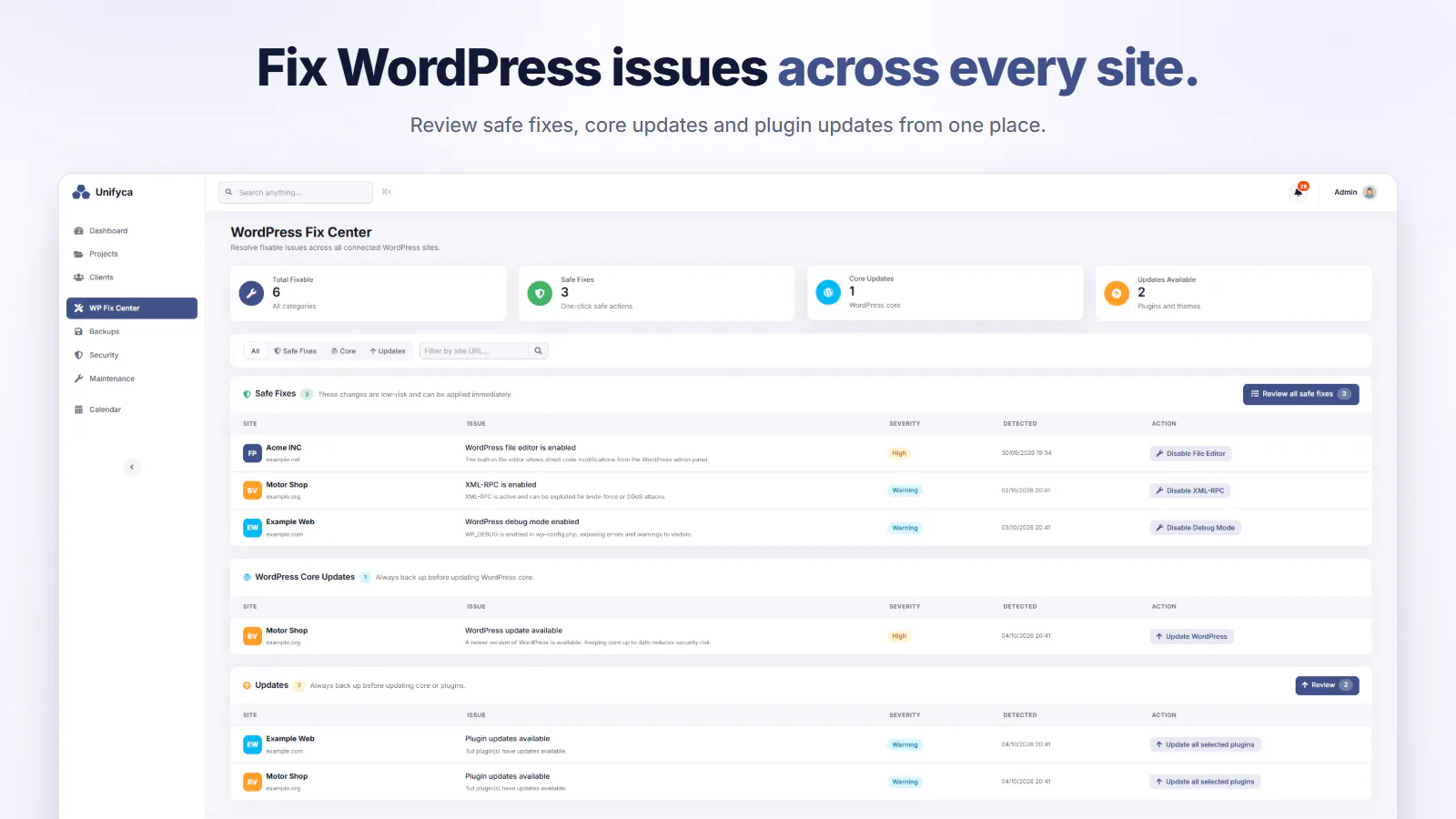Open Projects in the sidebar
This screenshot has width=1456, height=819.
tap(132, 254)
